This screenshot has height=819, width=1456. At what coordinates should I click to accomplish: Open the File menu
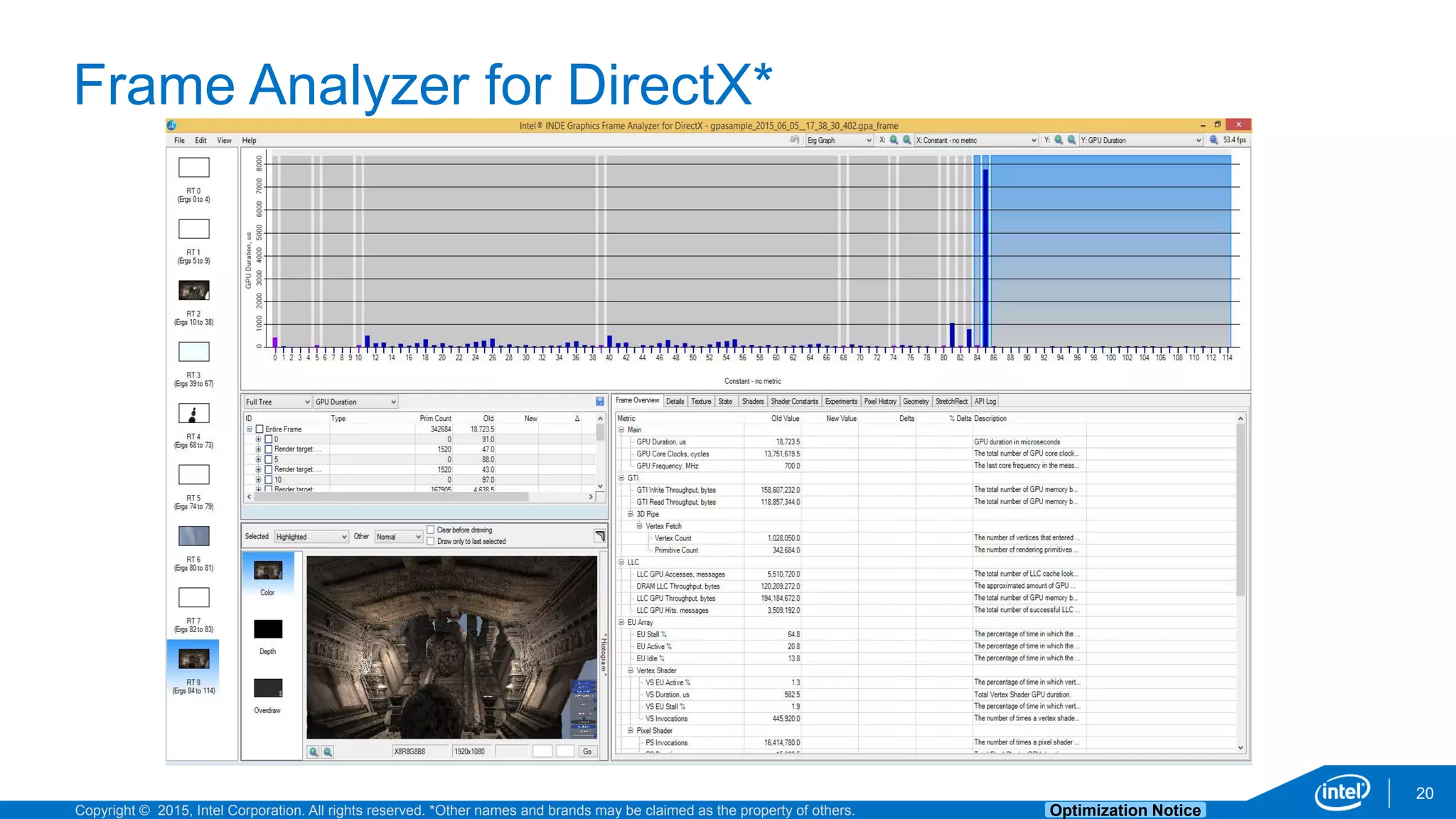179,141
